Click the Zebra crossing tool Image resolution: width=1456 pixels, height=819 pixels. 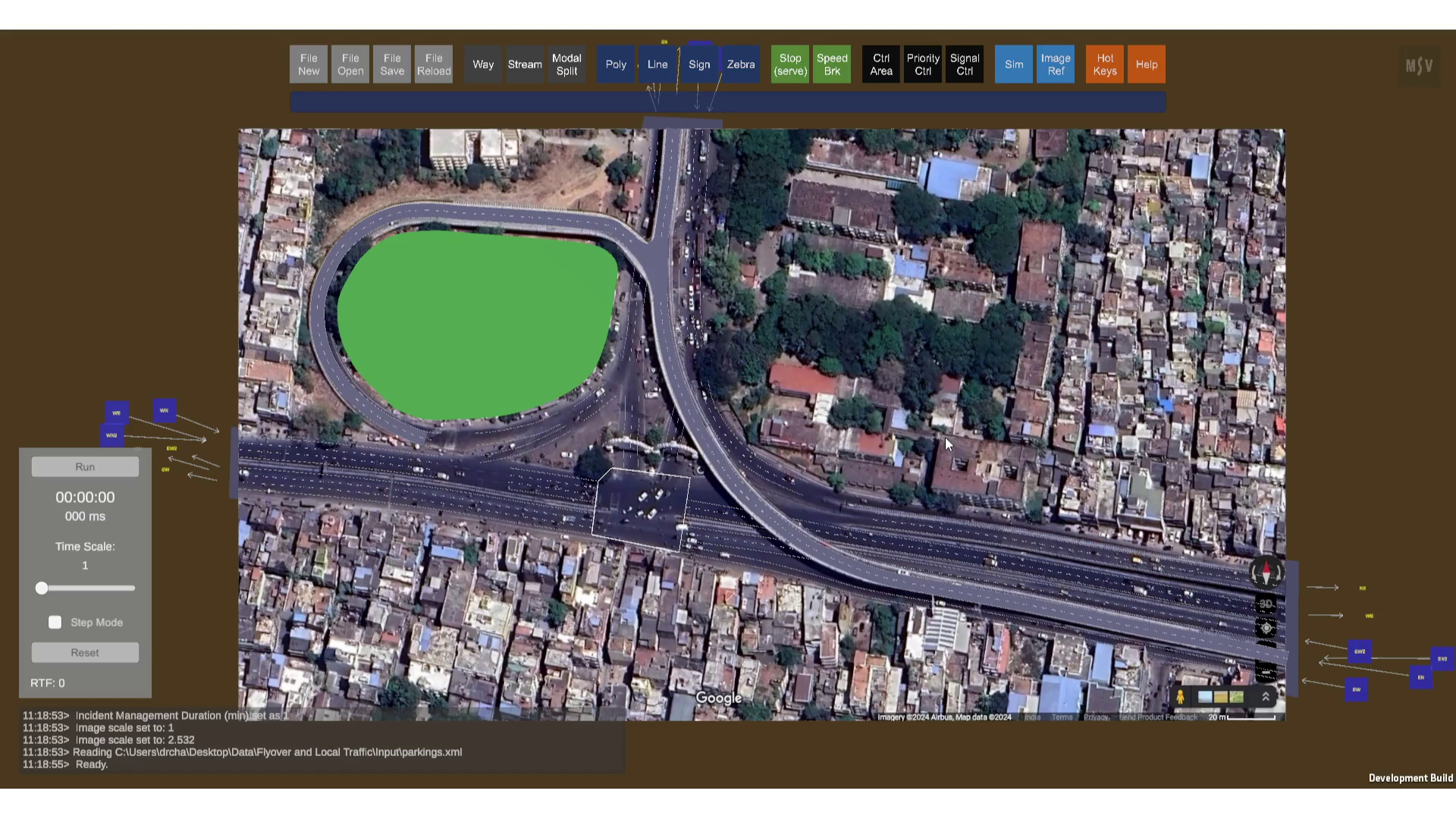(740, 64)
